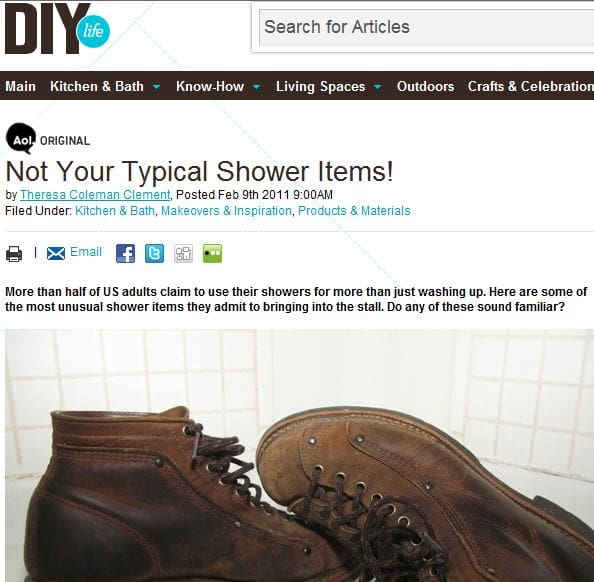Open the Main menu item
The width and height of the screenshot is (594, 582).
(x=20, y=86)
